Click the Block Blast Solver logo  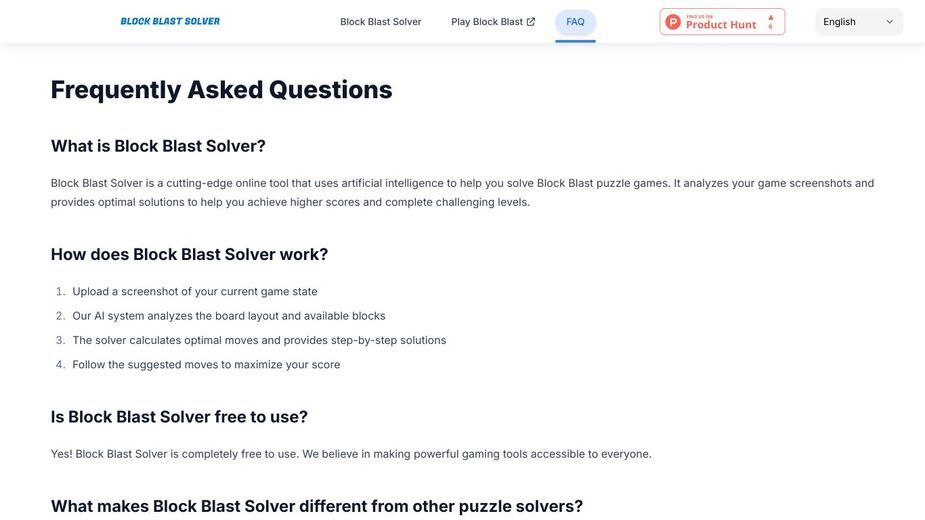point(170,21)
